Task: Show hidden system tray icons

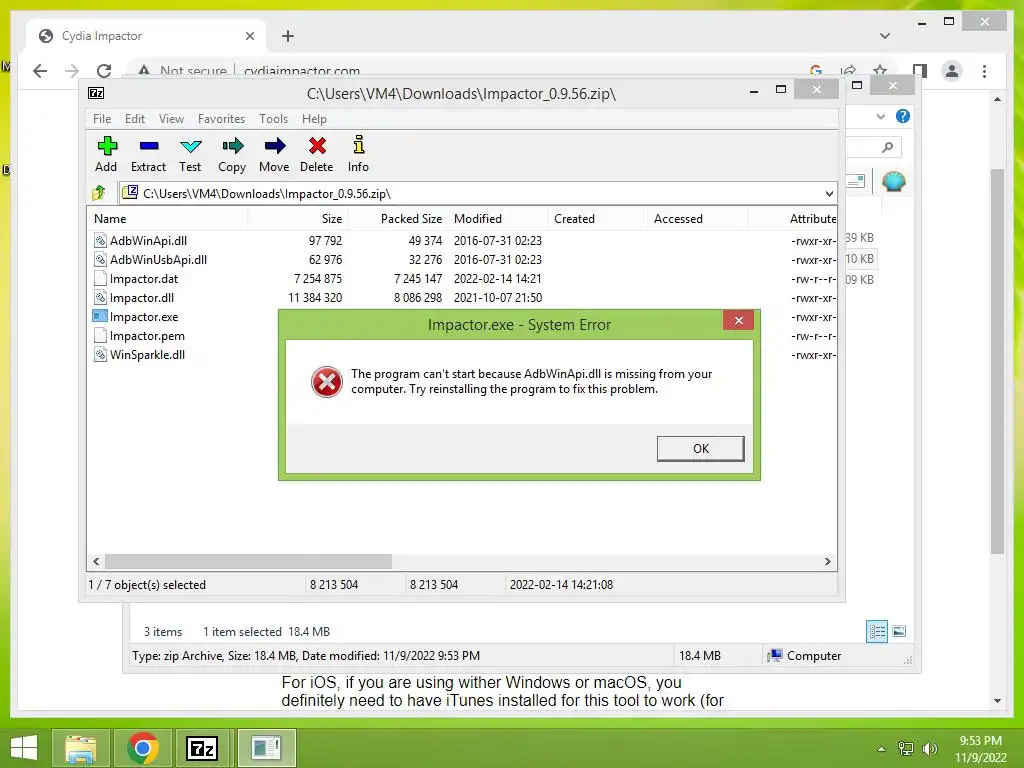Action: pyautogui.click(x=881, y=749)
